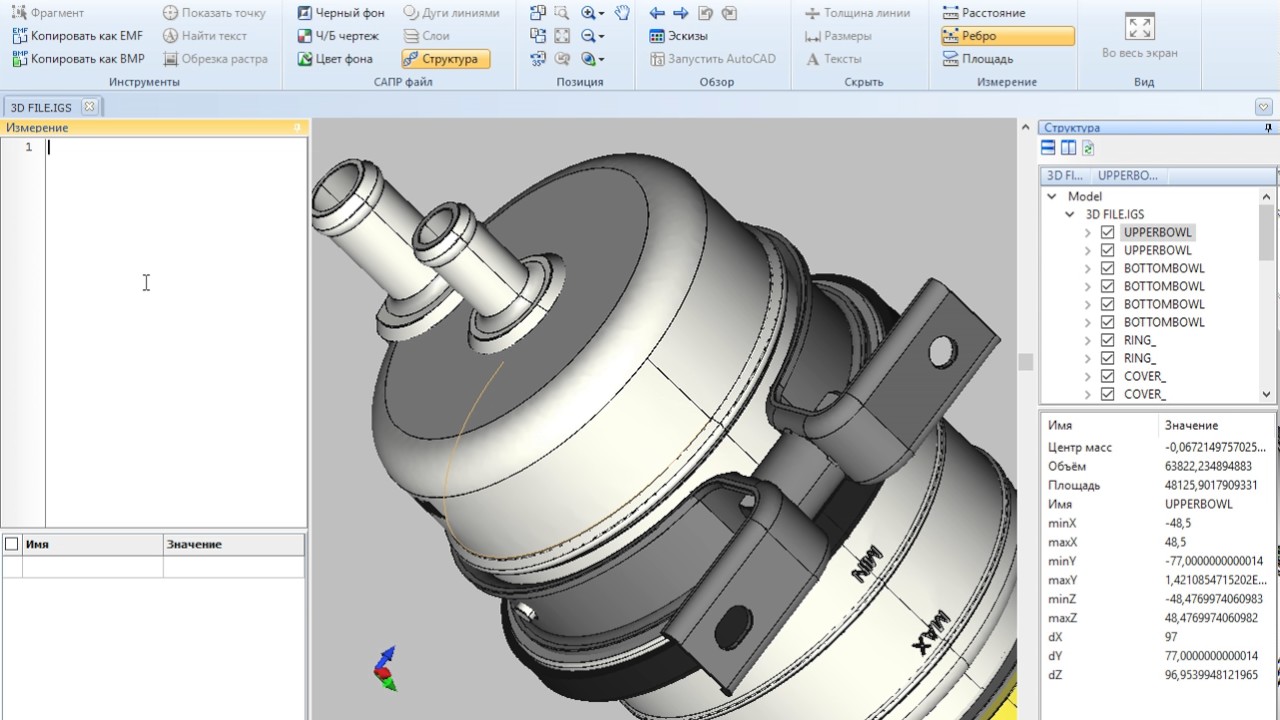Uncheck the non-highlighted UPPERBOWL checkbox
The height and width of the screenshot is (720, 1280).
[1107, 251]
